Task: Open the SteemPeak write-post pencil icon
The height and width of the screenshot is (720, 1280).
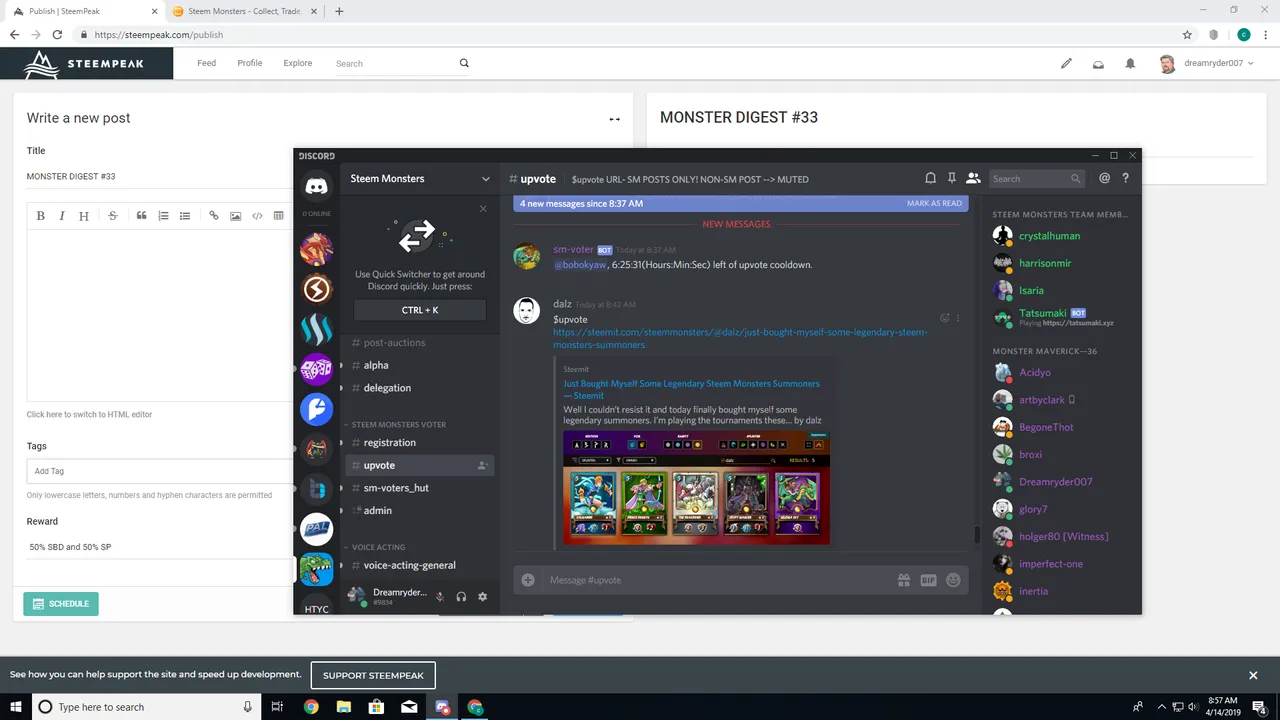Action: (x=1066, y=63)
